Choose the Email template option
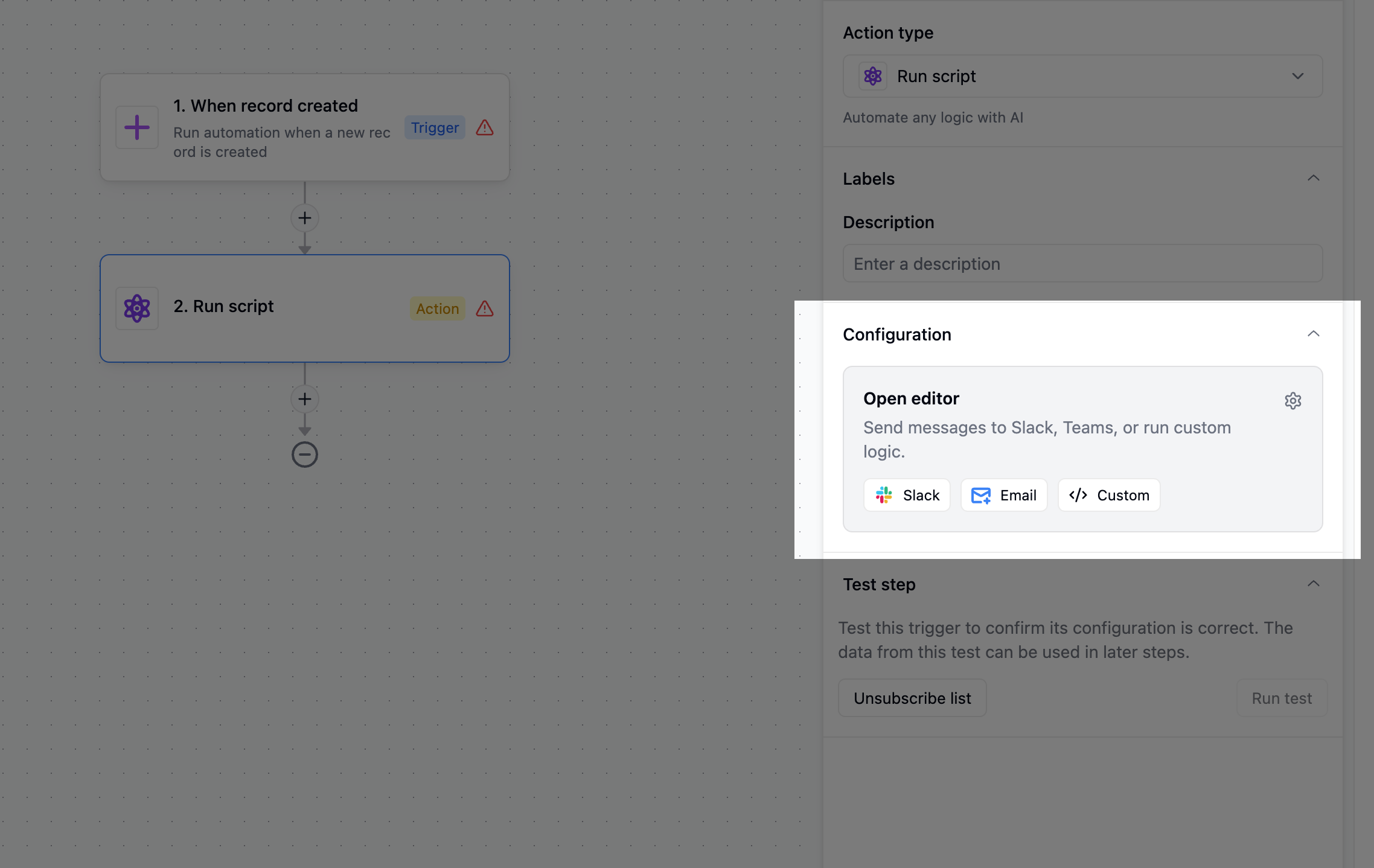The width and height of the screenshot is (1374, 868). (1004, 495)
